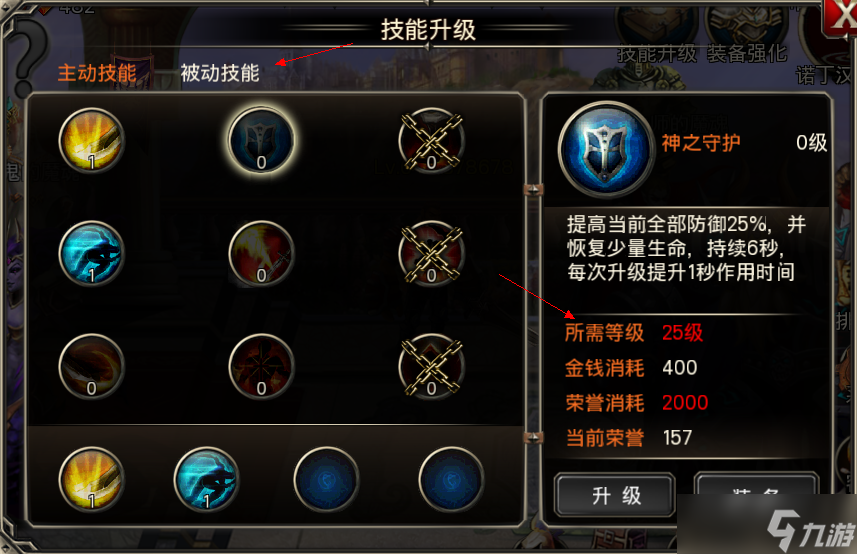Click the chained locked skill in top row
The height and width of the screenshot is (554, 857).
click(431, 140)
